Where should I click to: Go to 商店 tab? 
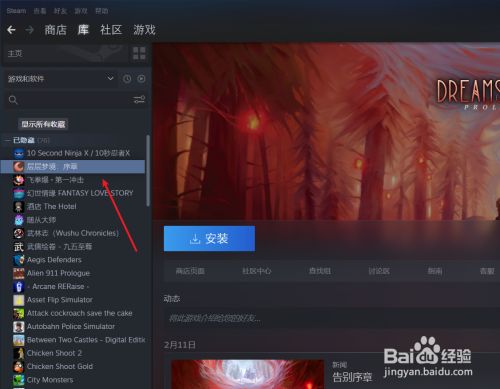pos(56,30)
